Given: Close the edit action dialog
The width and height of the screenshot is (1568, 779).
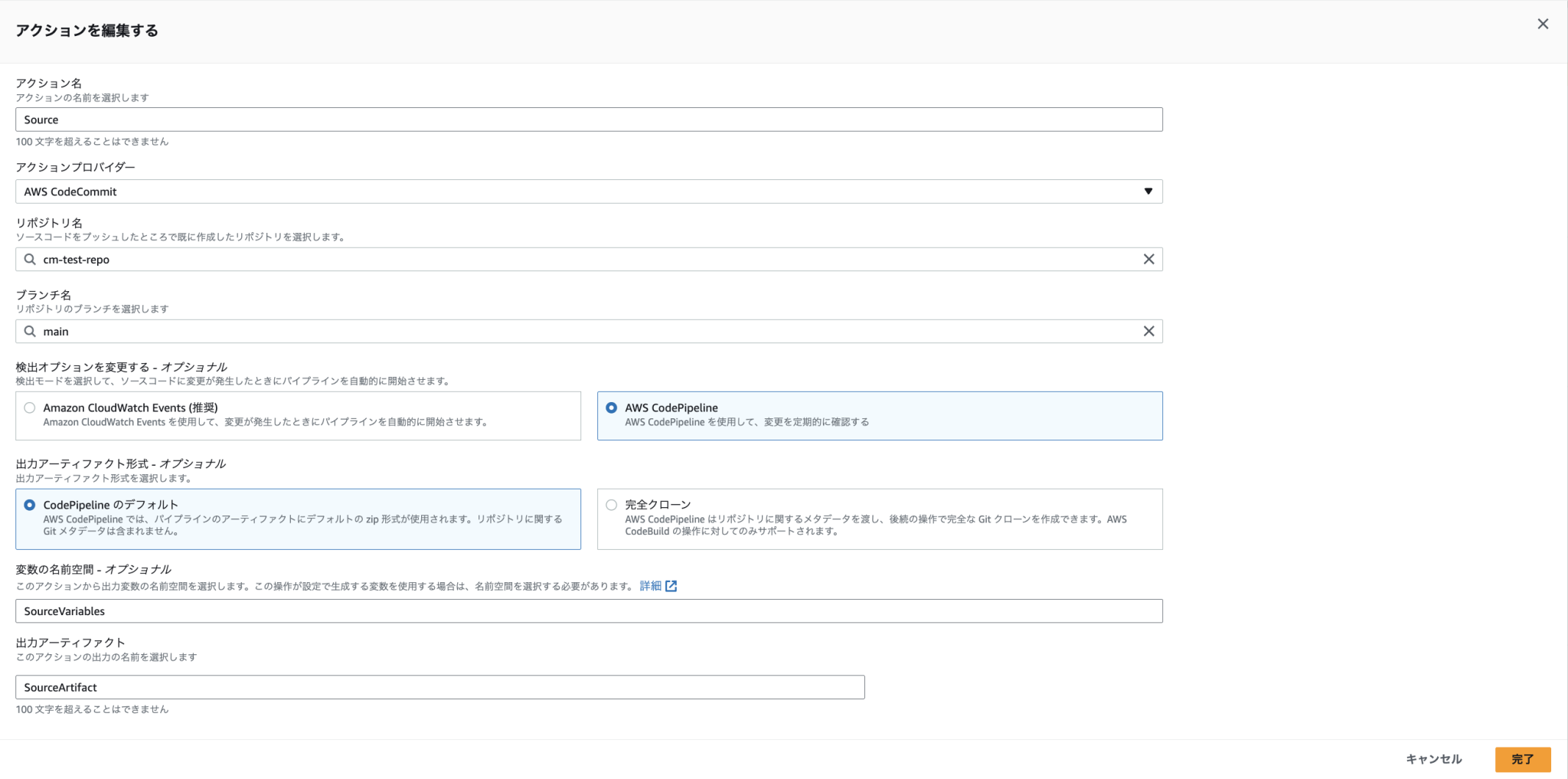Looking at the screenshot, I should pos(1542,25).
